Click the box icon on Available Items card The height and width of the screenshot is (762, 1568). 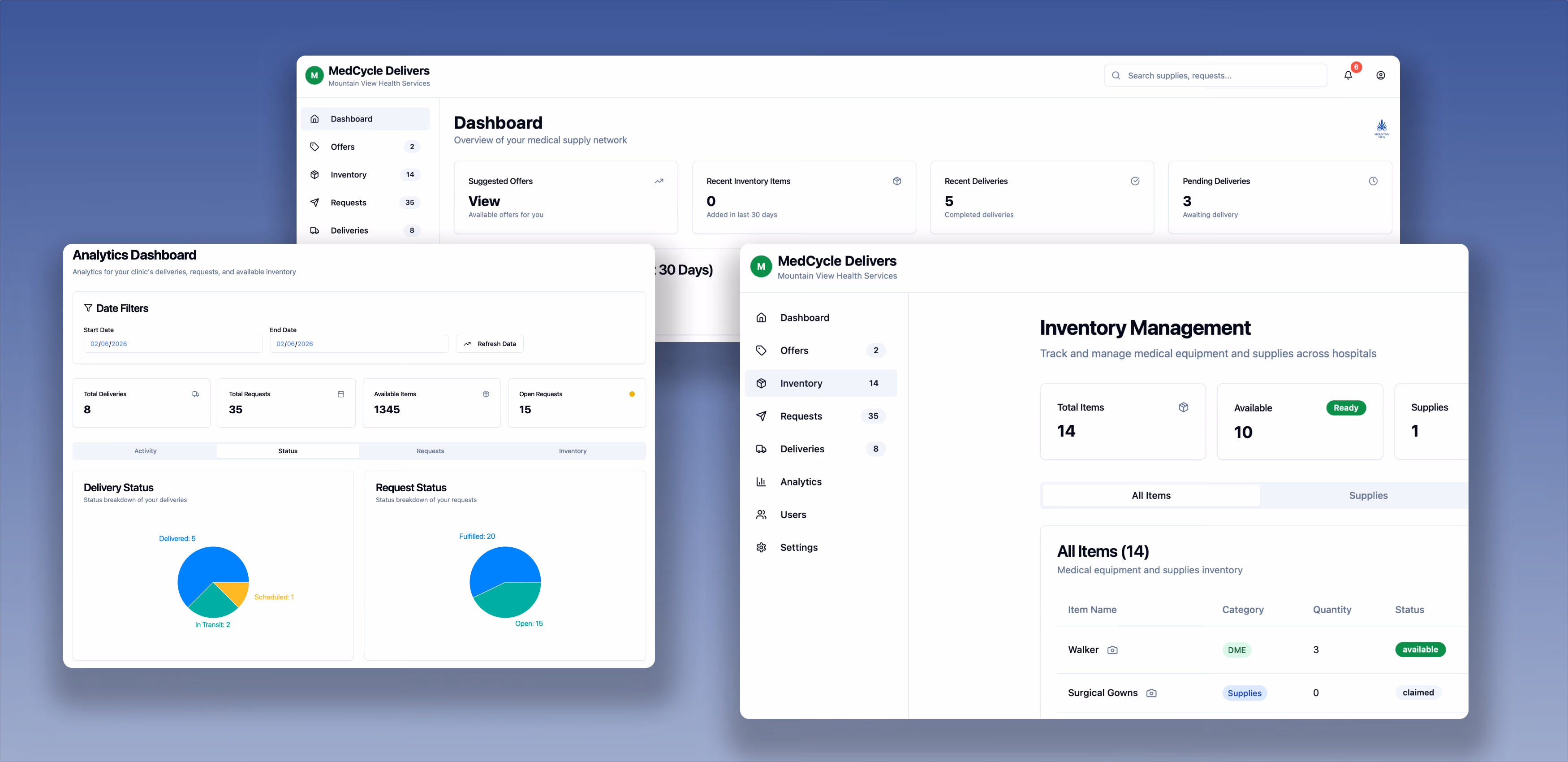(x=486, y=394)
